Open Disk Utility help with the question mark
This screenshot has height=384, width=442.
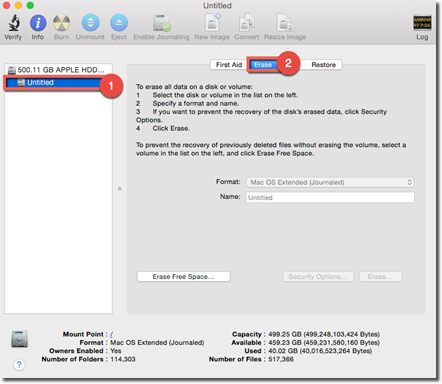click(x=19, y=365)
